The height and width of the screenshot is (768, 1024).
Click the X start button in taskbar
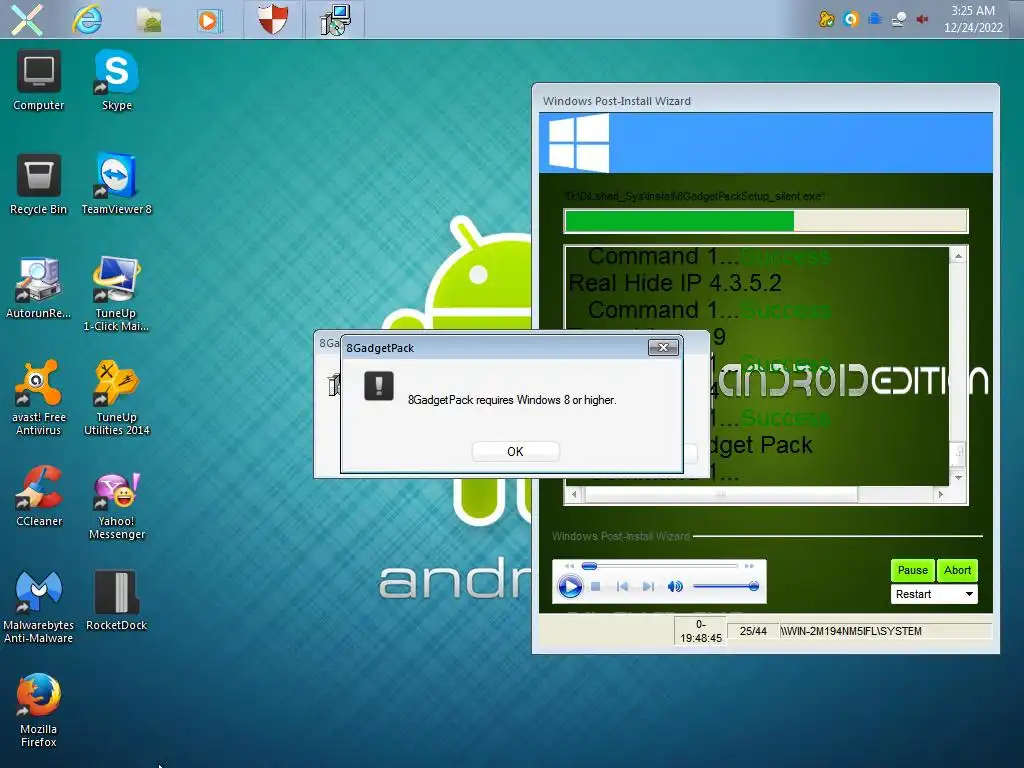click(x=26, y=20)
